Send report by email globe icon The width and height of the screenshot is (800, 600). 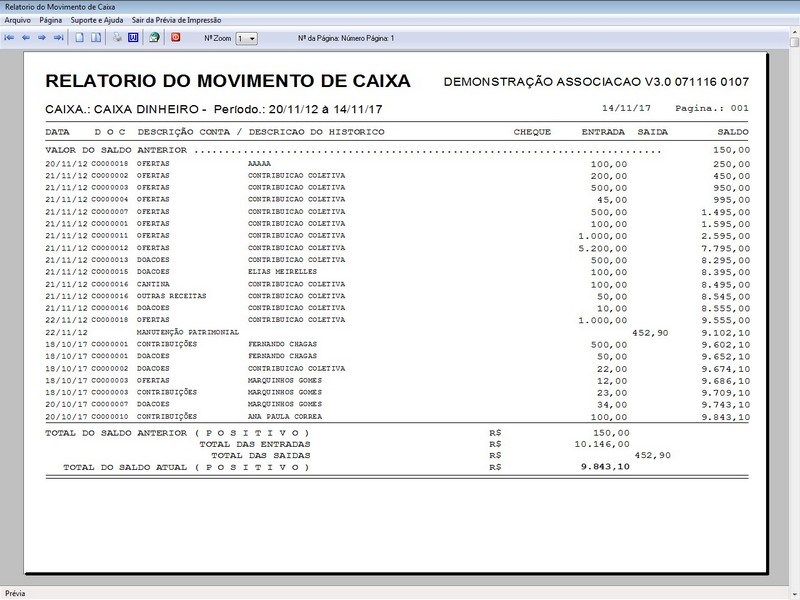point(154,38)
